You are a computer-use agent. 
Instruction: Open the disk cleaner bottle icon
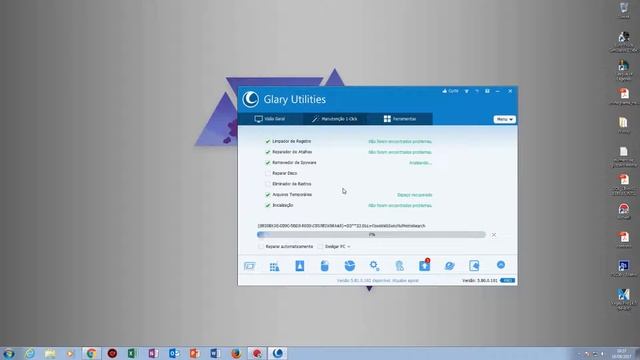point(300,266)
